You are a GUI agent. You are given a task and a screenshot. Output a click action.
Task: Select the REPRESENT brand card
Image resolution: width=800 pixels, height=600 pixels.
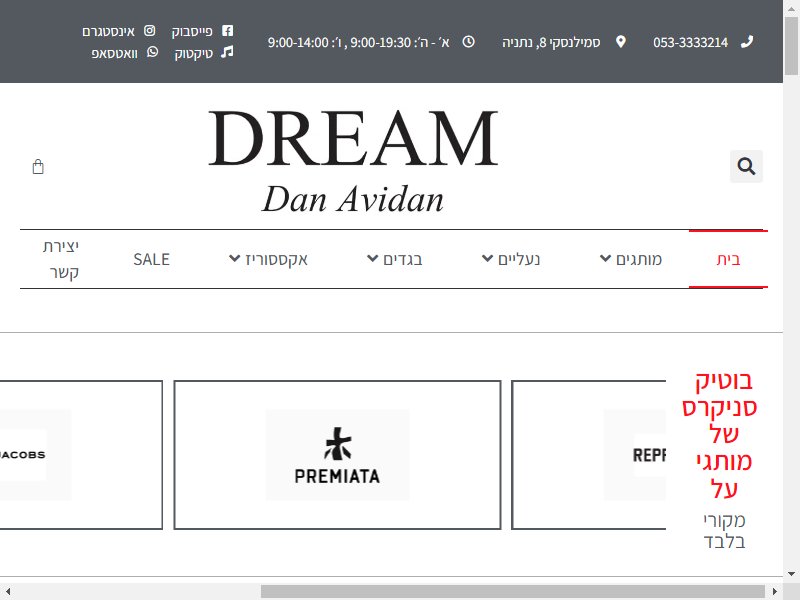(x=589, y=455)
